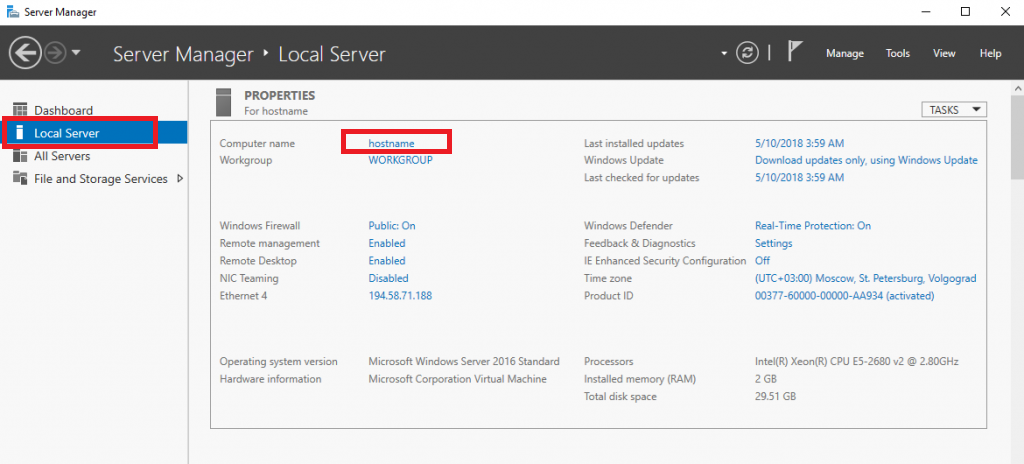Click the File and Storage Services icon
This screenshot has width=1024, height=464.
[20, 178]
